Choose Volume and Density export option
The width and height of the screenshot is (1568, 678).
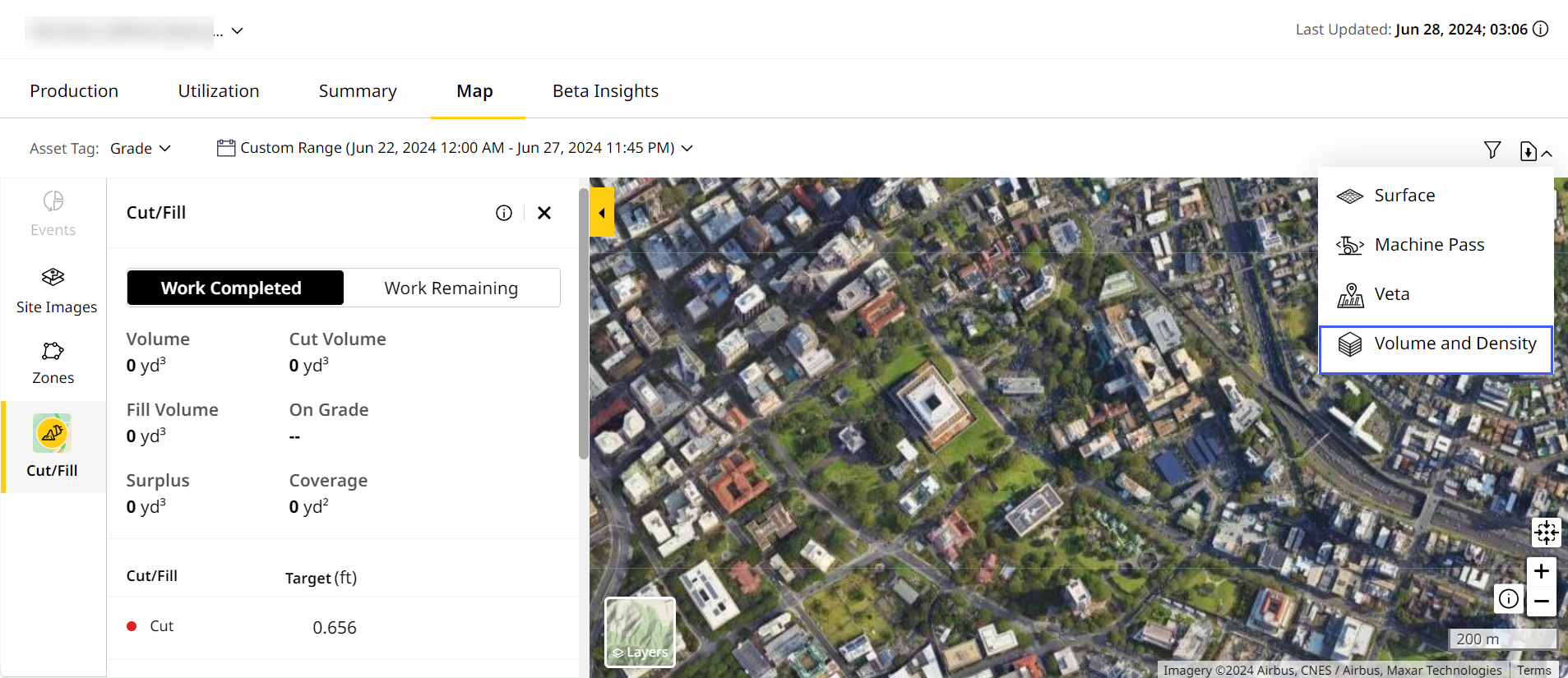tap(1436, 344)
